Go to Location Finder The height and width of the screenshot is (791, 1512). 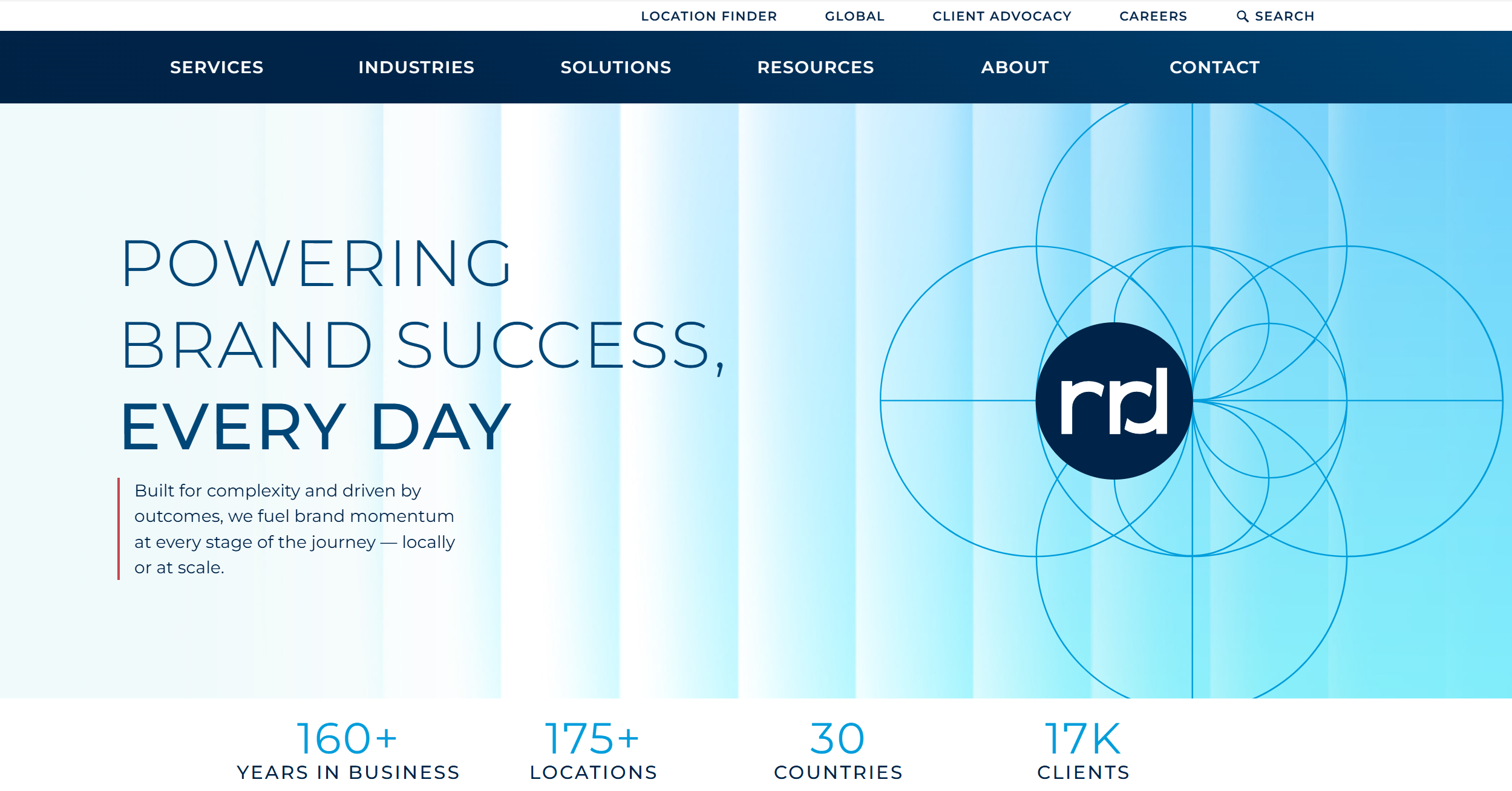coord(709,16)
